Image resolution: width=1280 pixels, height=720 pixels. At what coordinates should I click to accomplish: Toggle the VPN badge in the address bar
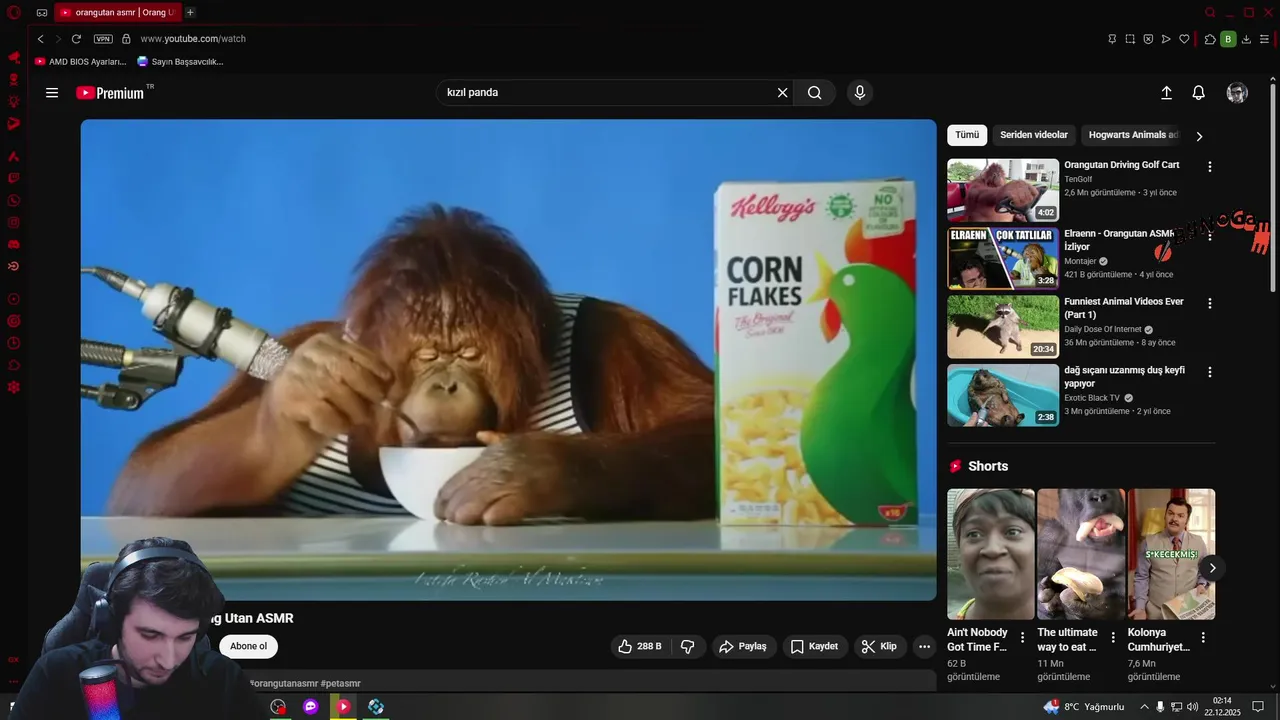pyautogui.click(x=103, y=39)
